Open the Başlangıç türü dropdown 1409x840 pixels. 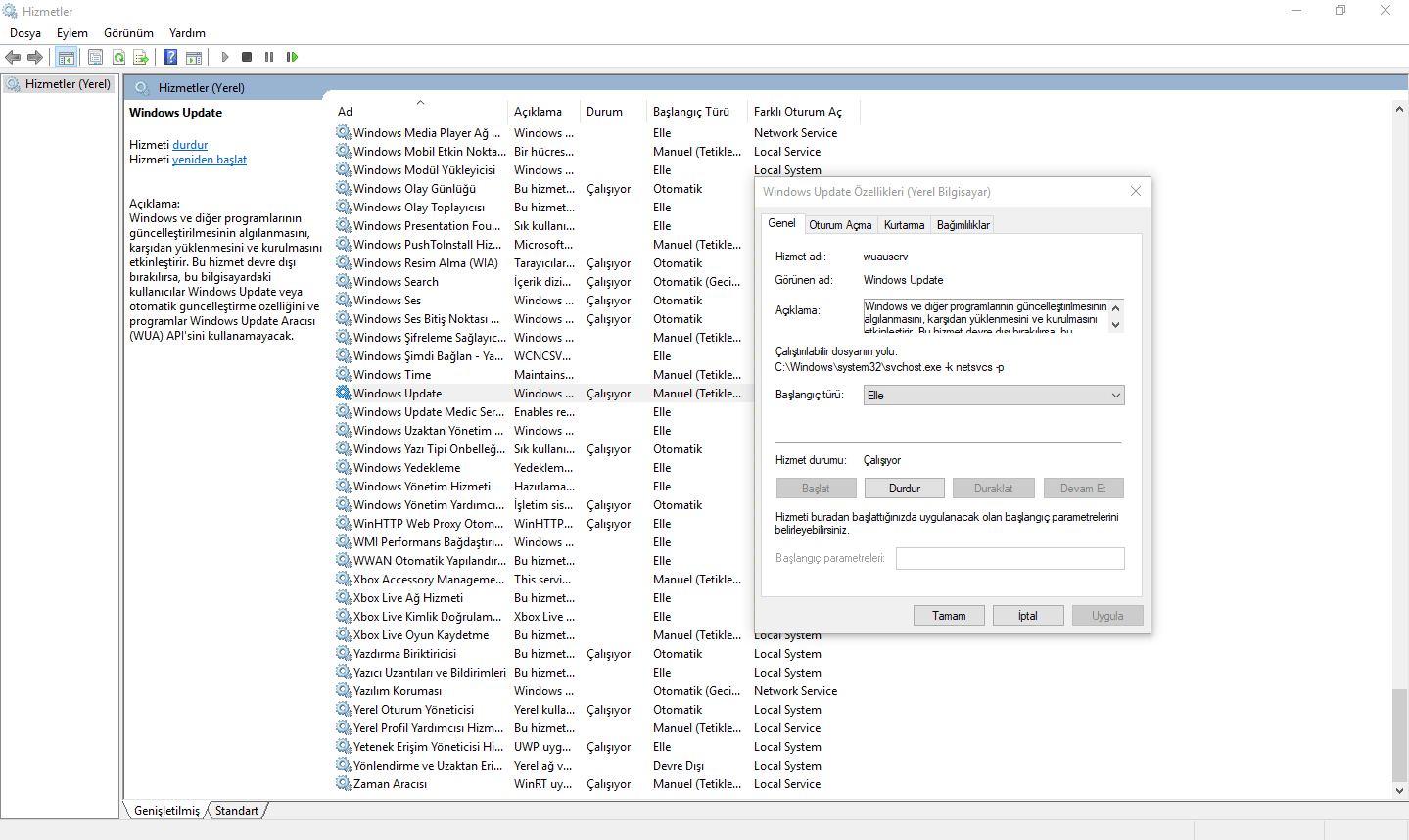994,396
